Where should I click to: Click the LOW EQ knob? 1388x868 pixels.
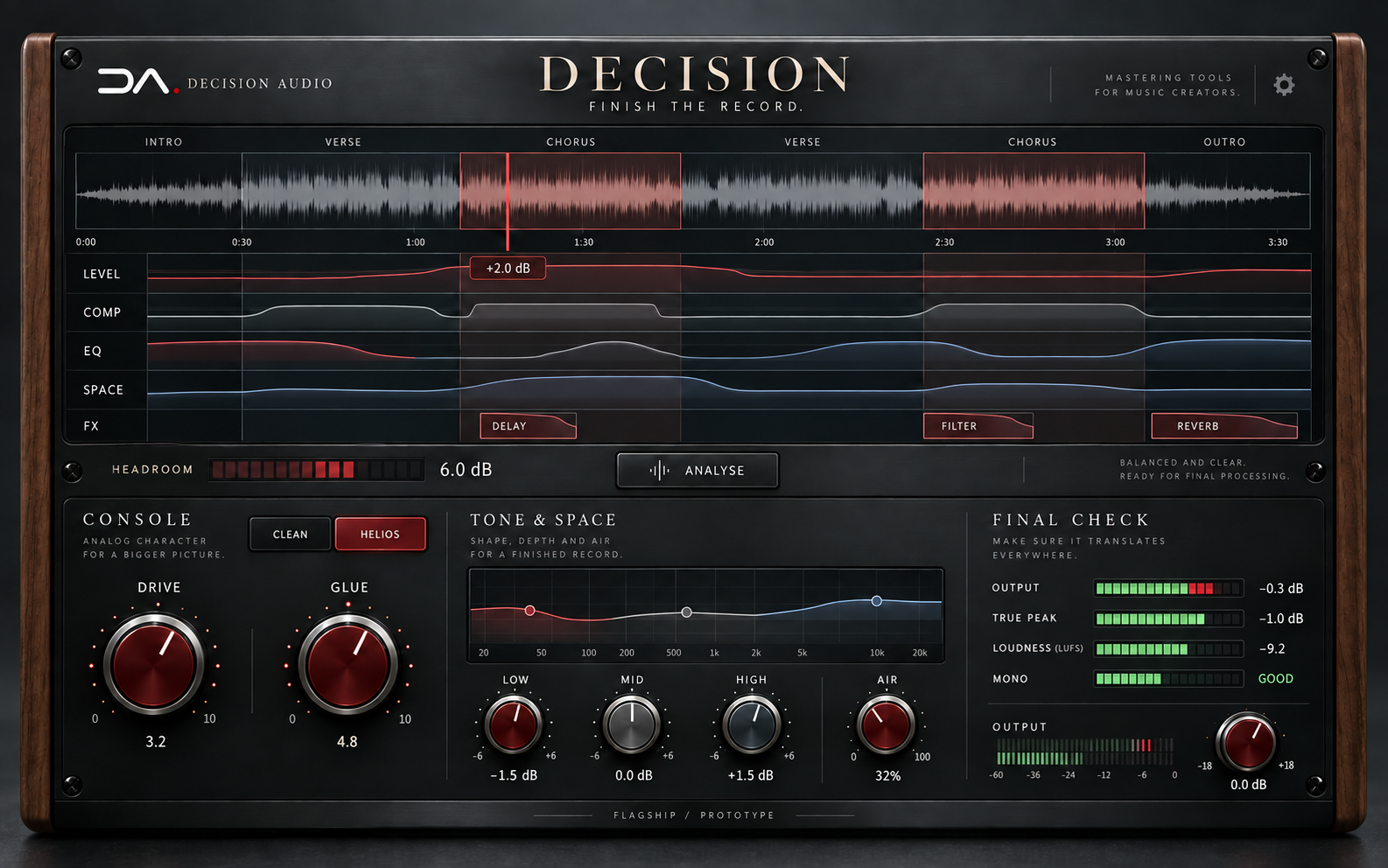click(514, 724)
